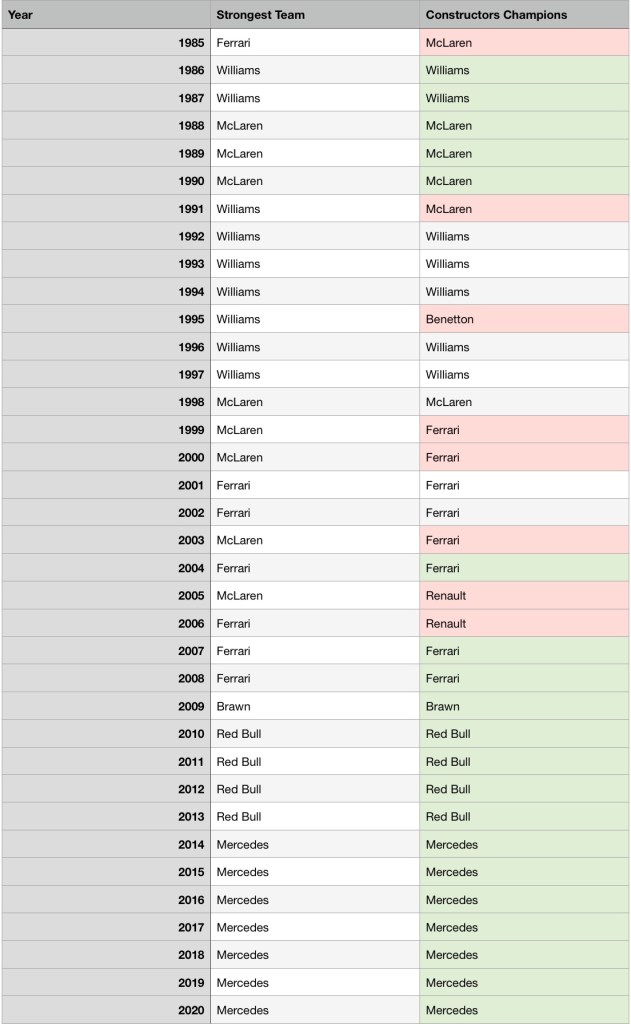Select the 2020 year cell

pyautogui.click(x=105, y=1010)
